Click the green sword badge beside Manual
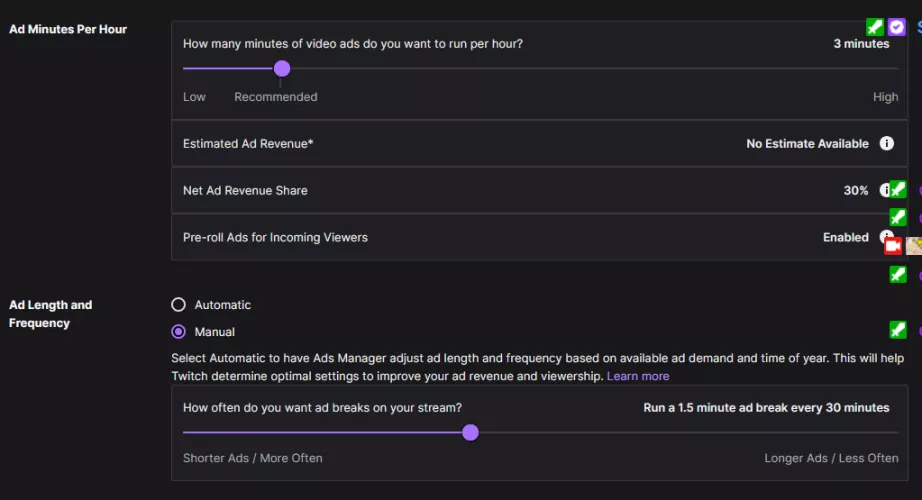 (x=898, y=329)
